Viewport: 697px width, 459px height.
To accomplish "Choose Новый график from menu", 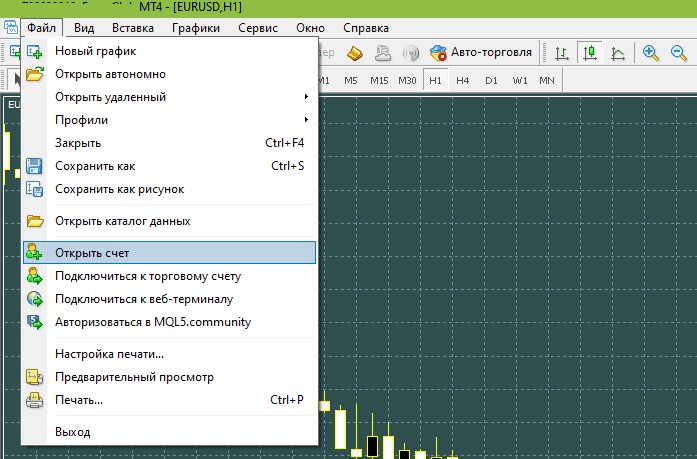I will 169,51.
